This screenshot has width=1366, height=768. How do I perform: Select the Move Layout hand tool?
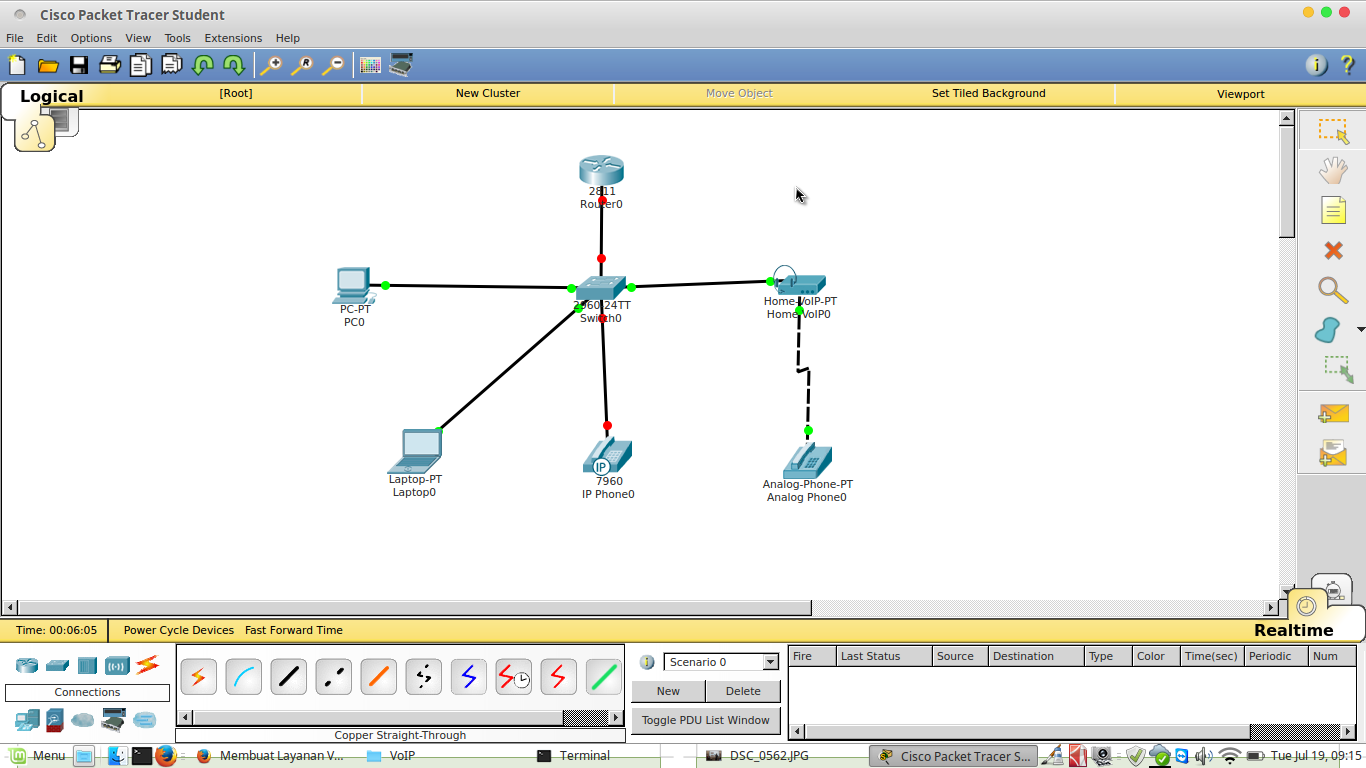pos(1334,170)
